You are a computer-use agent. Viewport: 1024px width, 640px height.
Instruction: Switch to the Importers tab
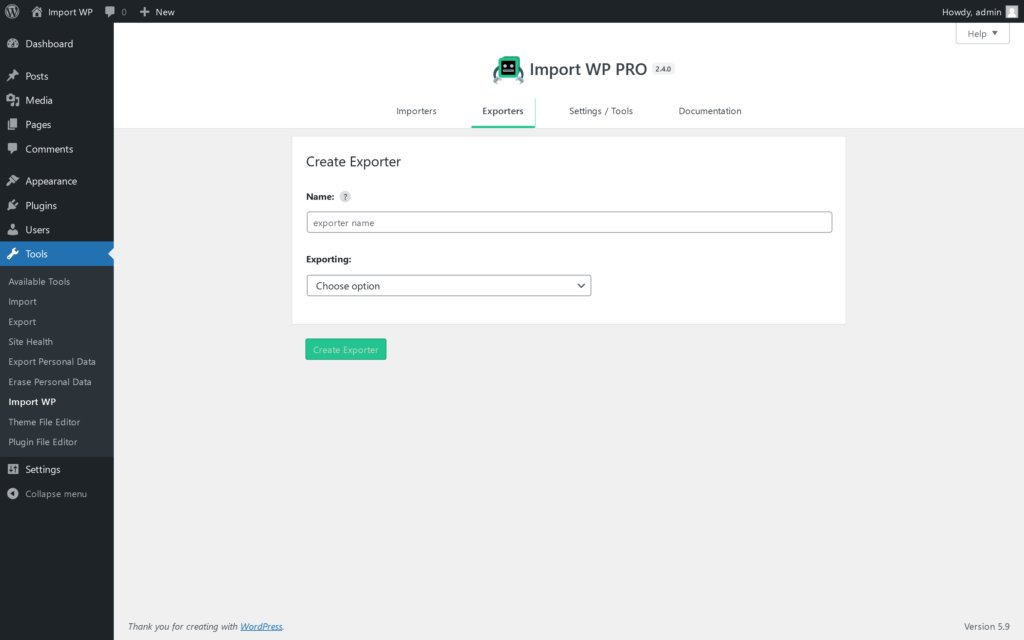(416, 111)
